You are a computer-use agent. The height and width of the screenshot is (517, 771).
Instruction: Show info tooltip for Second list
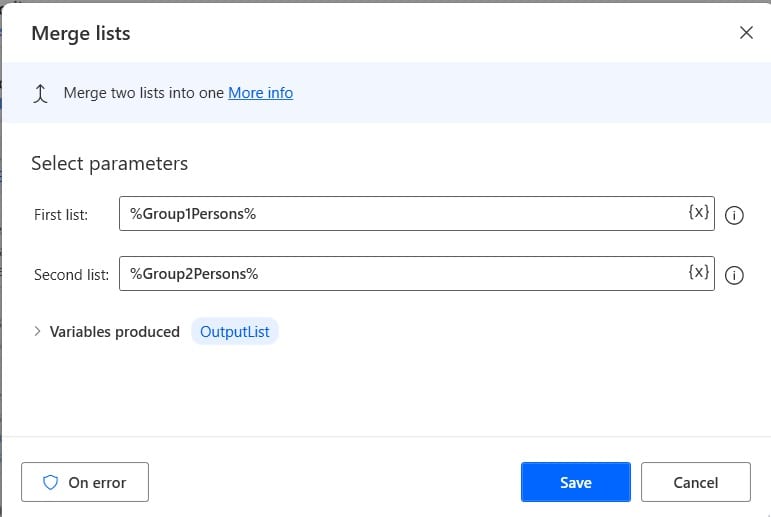point(734,275)
